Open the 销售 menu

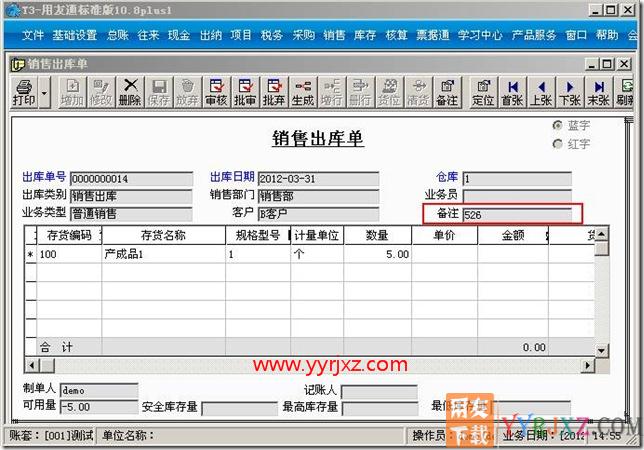[334, 35]
